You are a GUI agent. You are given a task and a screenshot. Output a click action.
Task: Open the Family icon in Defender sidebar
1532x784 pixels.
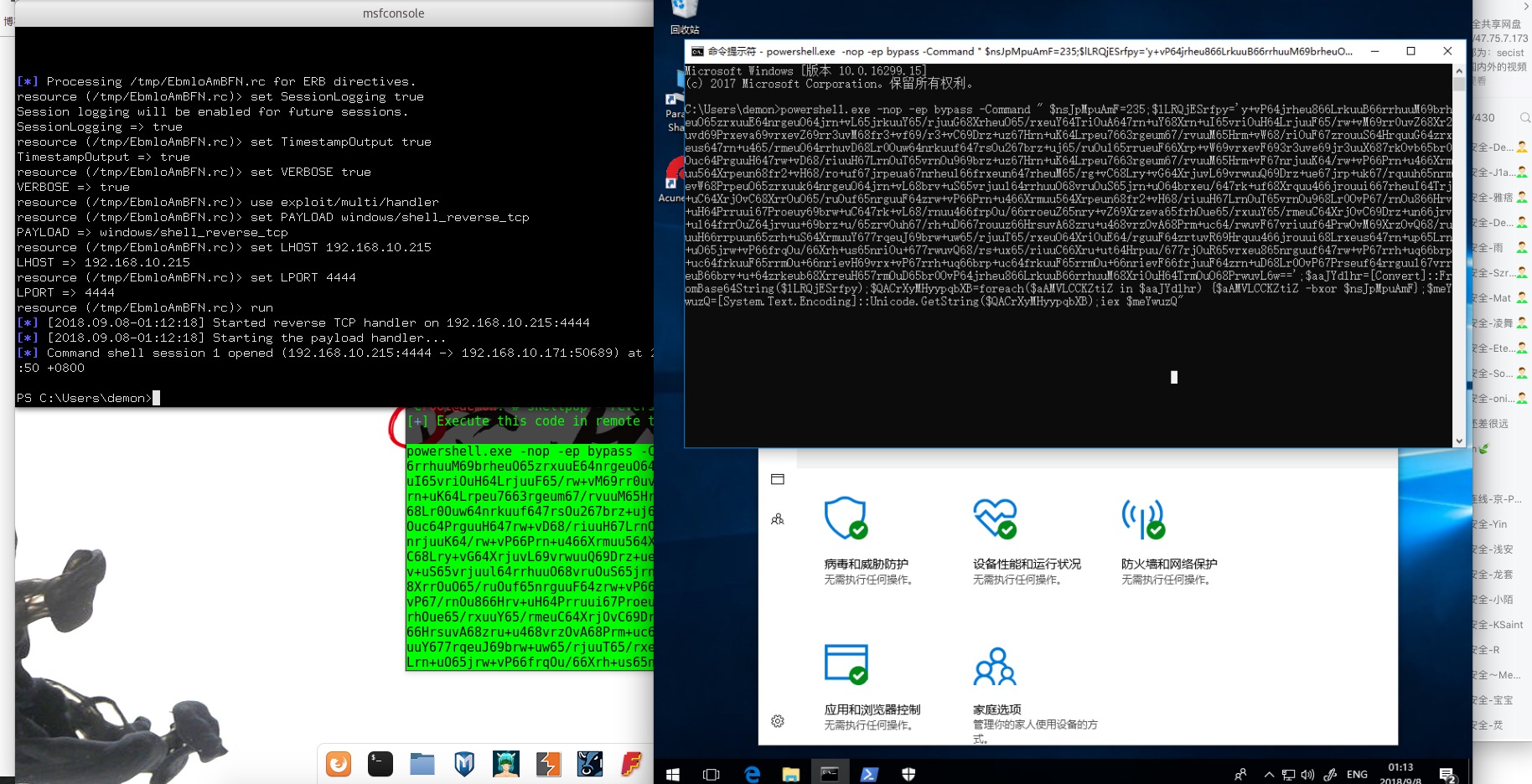[778, 519]
